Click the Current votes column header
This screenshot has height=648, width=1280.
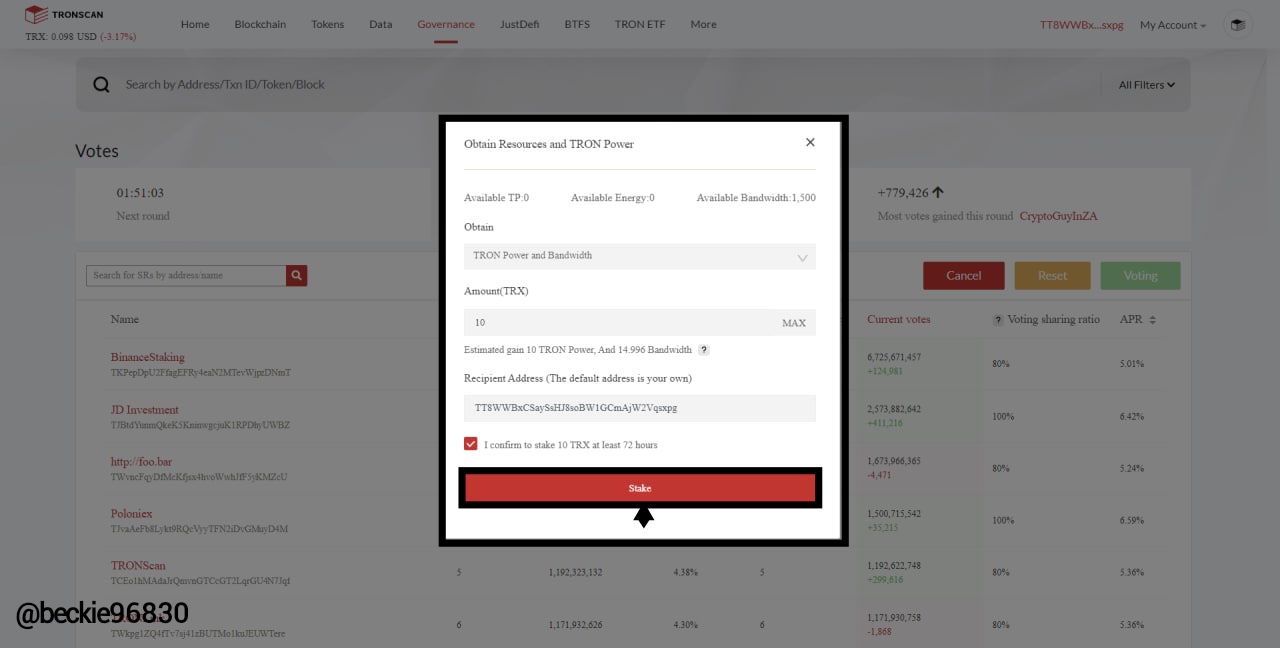click(898, 320)
